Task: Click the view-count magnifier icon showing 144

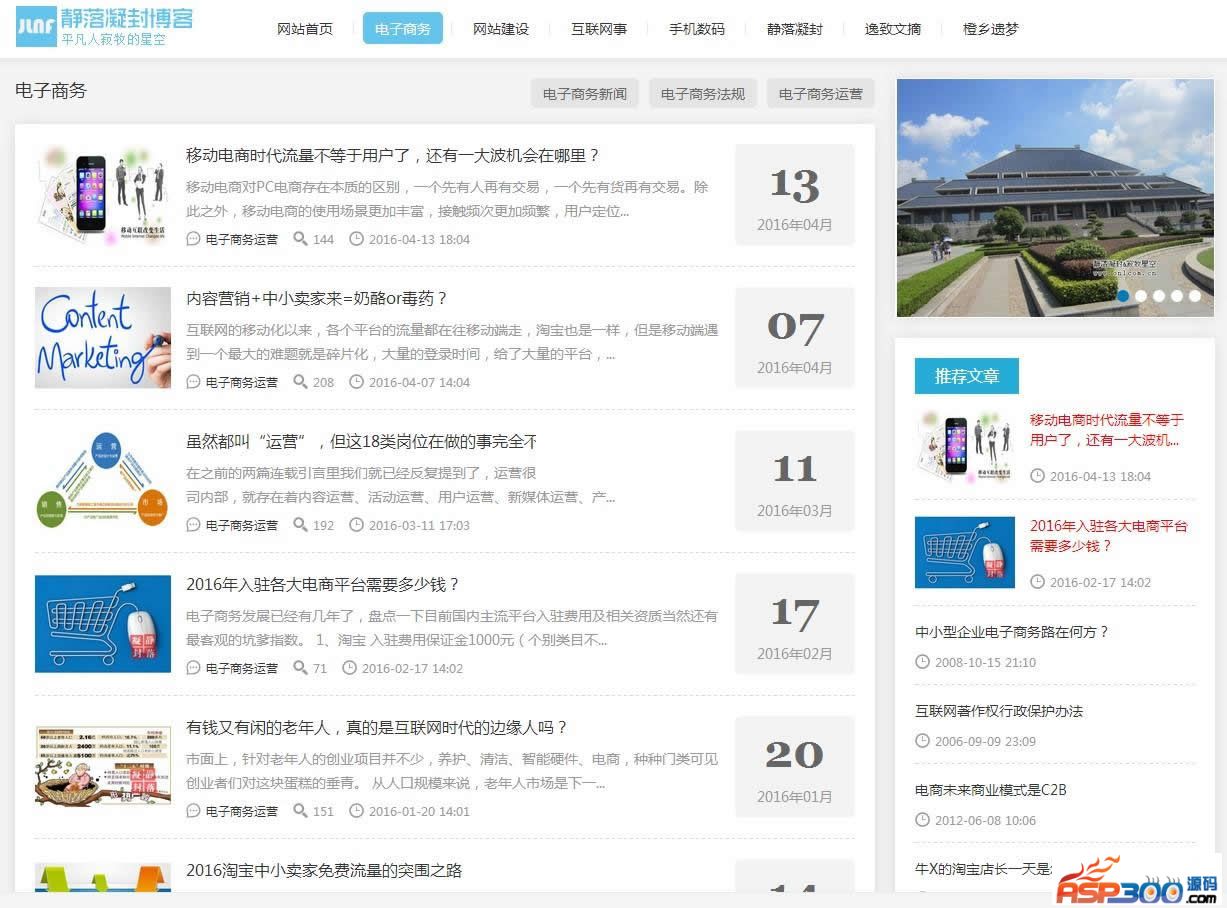Action: click(x=300, y=239)
